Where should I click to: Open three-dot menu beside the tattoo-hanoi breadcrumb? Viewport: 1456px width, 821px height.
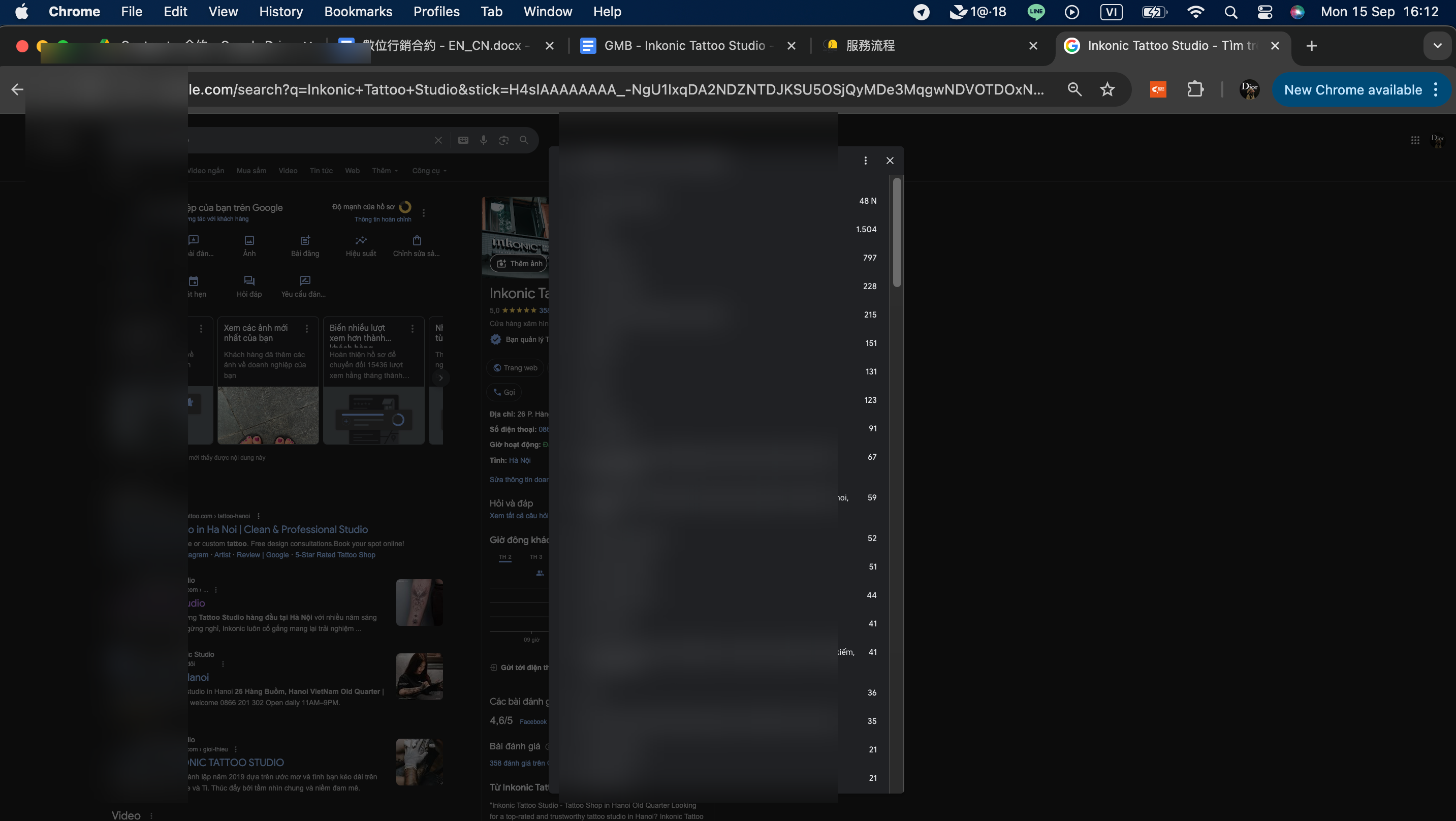(x=258, y=516)
